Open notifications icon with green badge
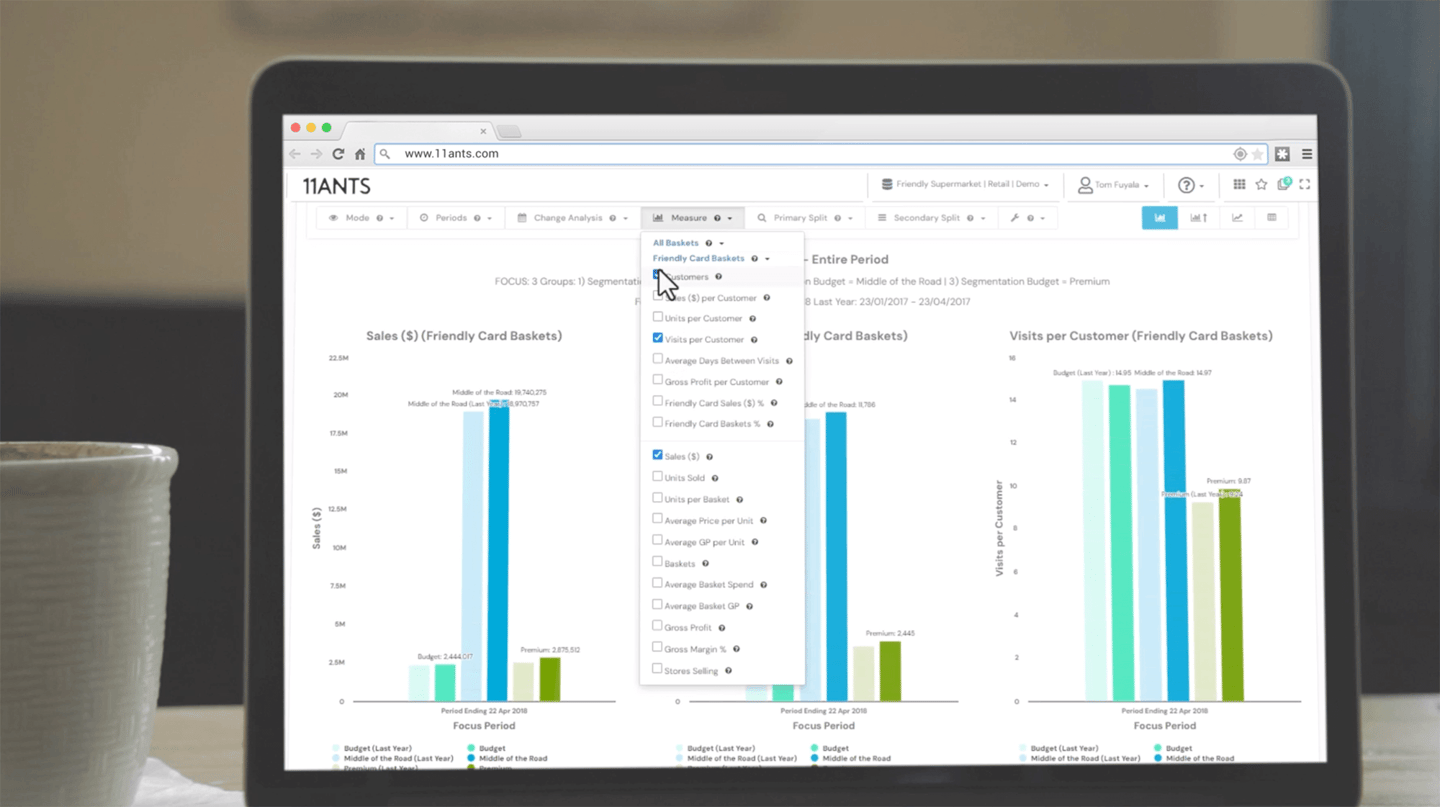The width and height of the screenshot is (1440, 807). pos(1284,184)
